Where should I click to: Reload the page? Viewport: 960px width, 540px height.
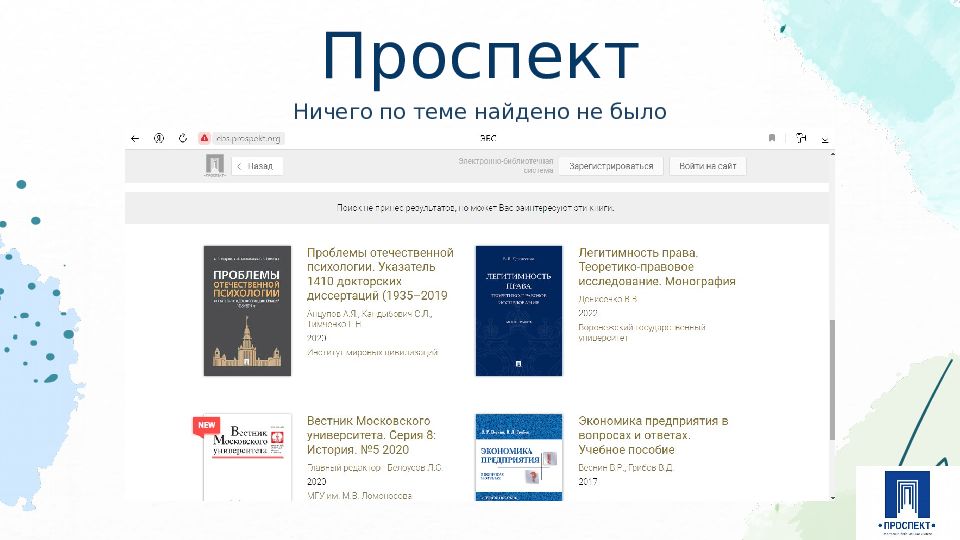(182, 138)
